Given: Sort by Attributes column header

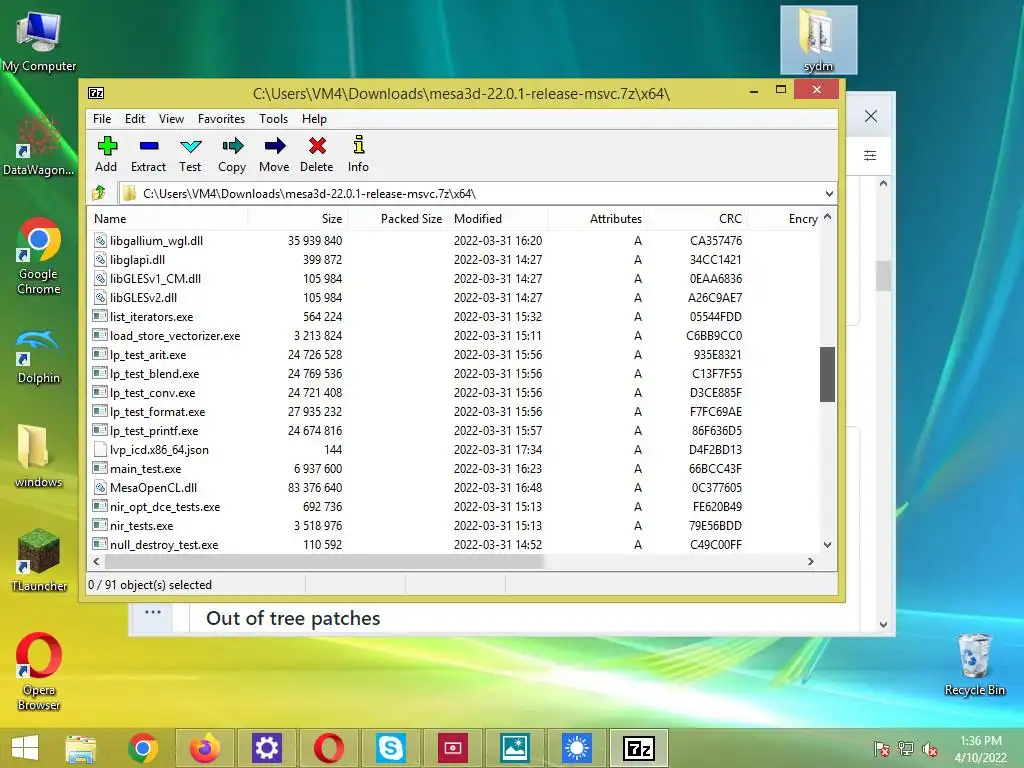Looking at the screenshot, I should click(x=598, y=219).
